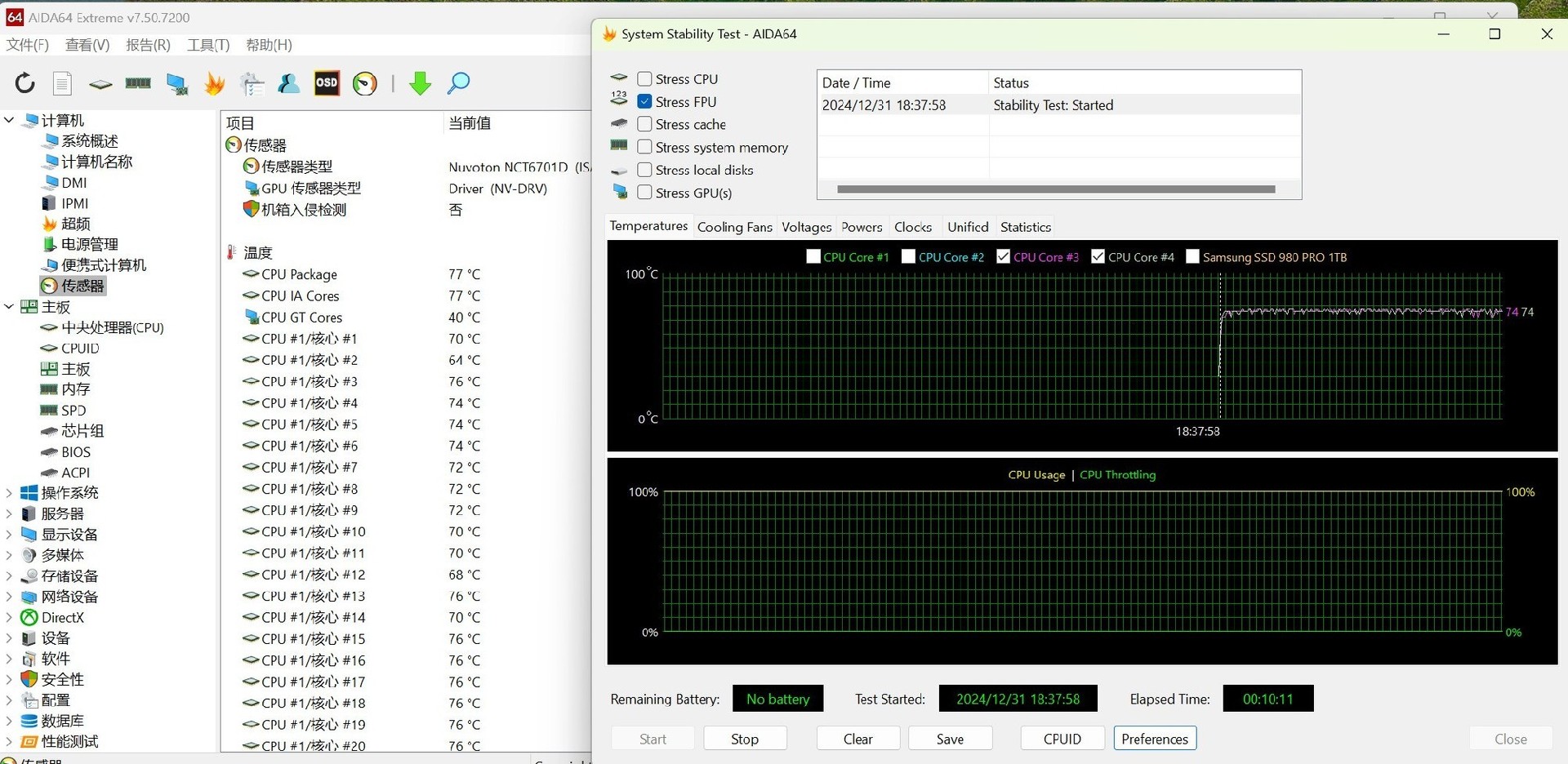Select the DirectX tree item
Screen dimensions: 1568x764
coord(63,618)
